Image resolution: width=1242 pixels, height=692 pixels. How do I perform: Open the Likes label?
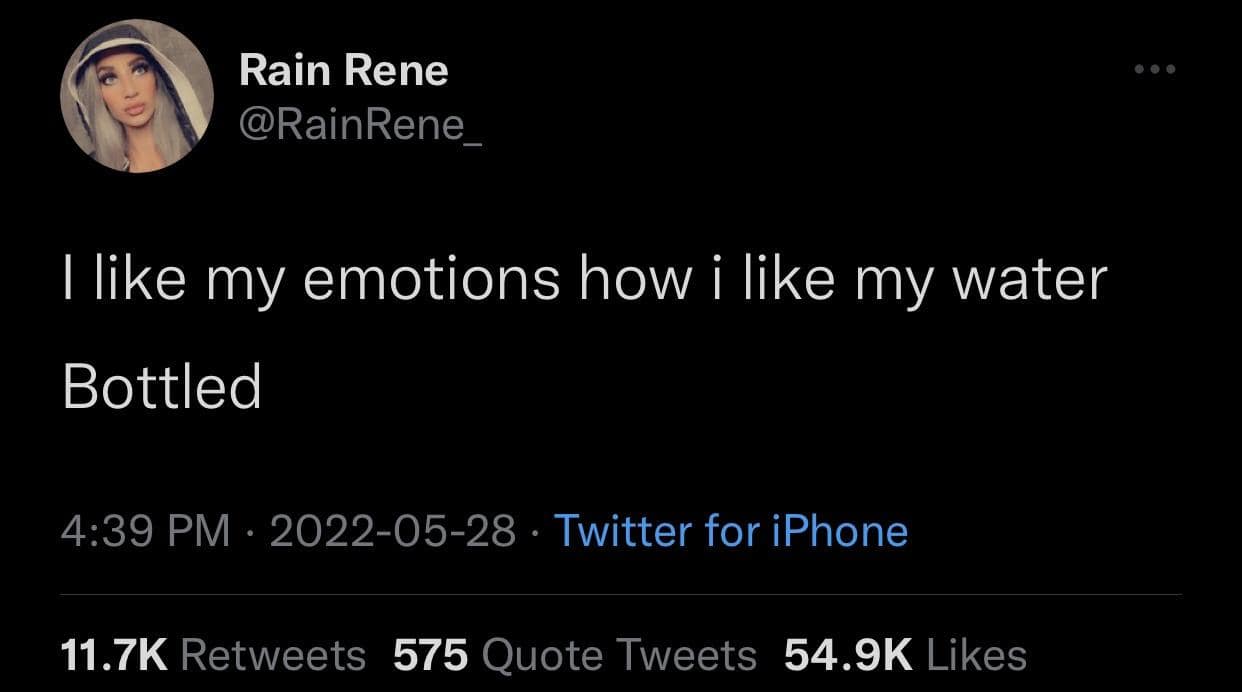(977, 655)
